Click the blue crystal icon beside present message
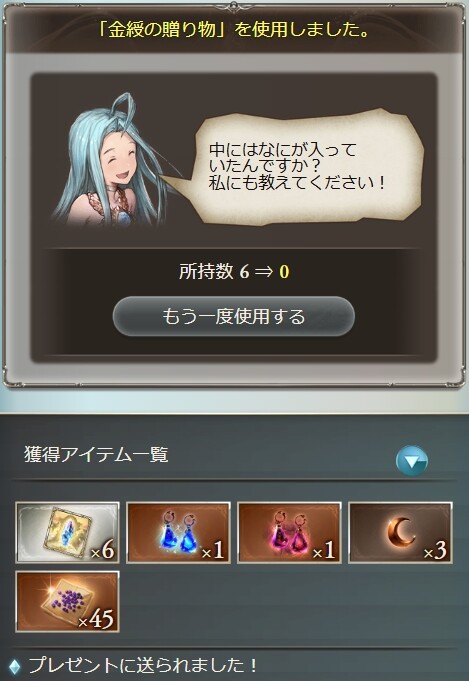The image size is (469, 681). tap(15, 666)
